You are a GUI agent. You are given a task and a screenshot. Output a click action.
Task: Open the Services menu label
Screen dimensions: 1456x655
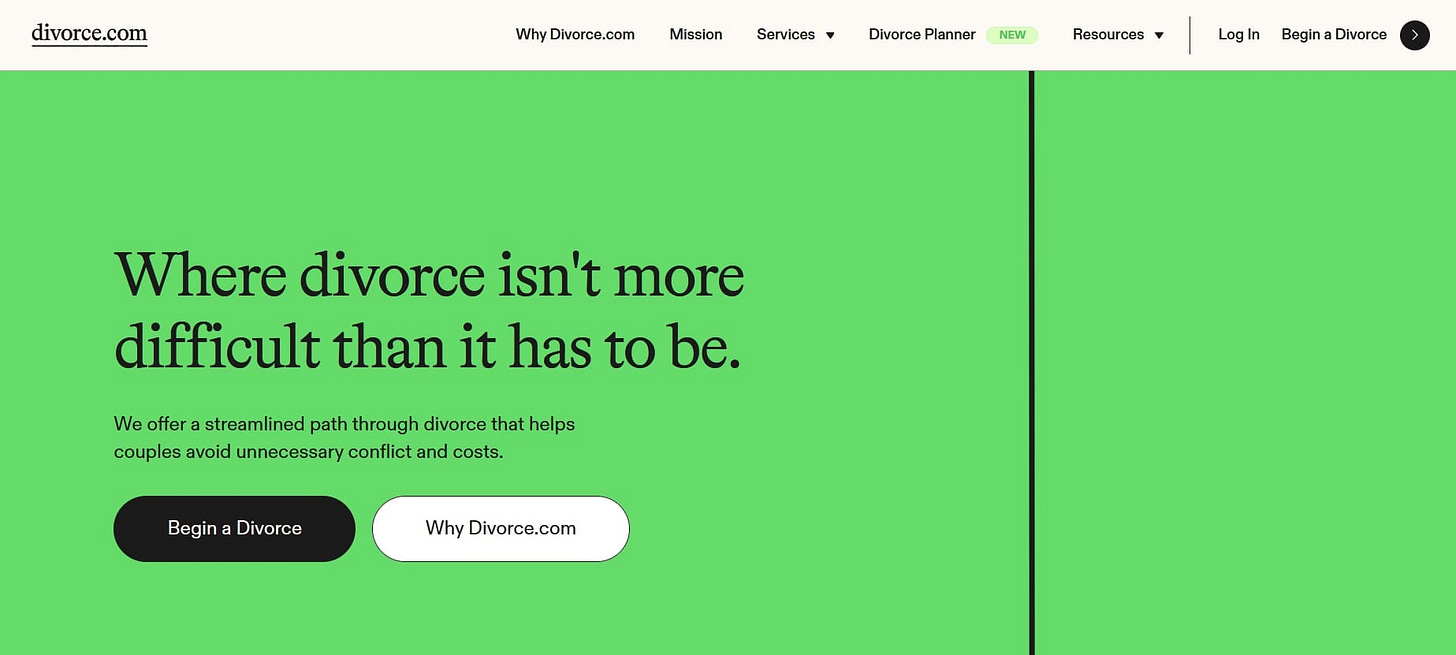click(x=786, y=34)
